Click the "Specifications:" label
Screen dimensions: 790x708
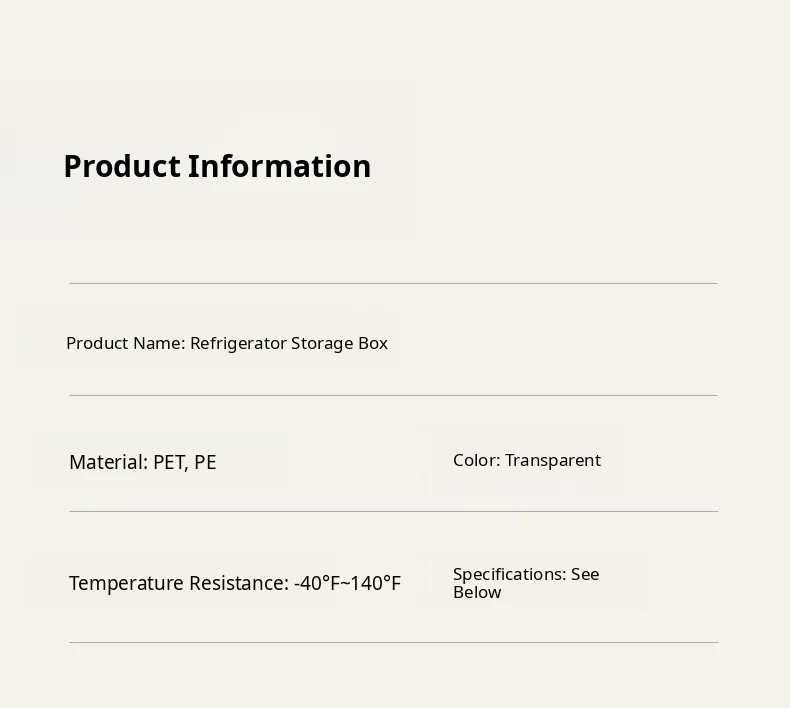click(x=509, y=574)
